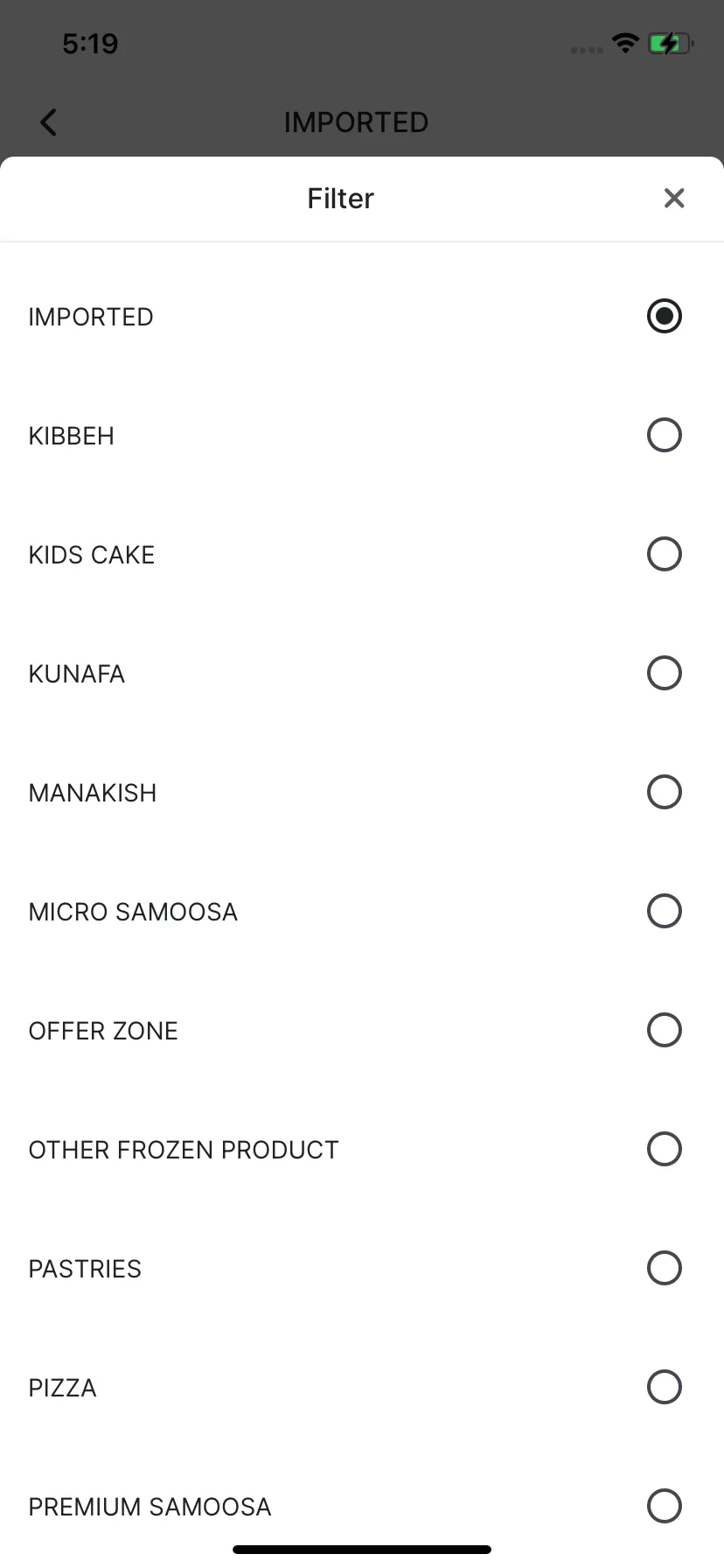Select the PREMIUM SAMOOSA radio button
The image size is (724, 1568).
[664, 1507]
